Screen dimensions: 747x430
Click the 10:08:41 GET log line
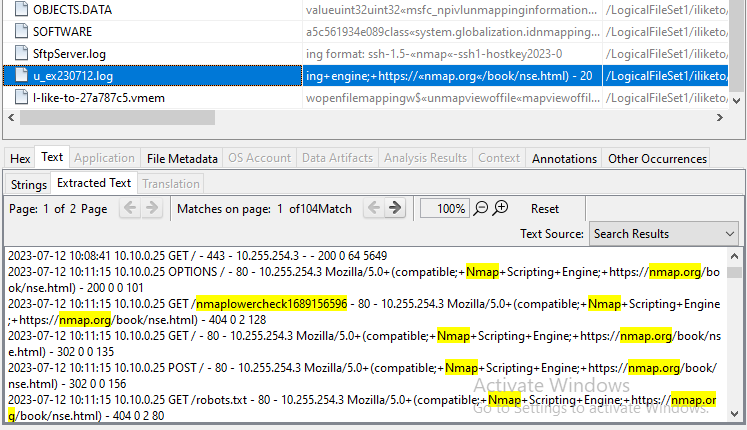coord(197,256)
